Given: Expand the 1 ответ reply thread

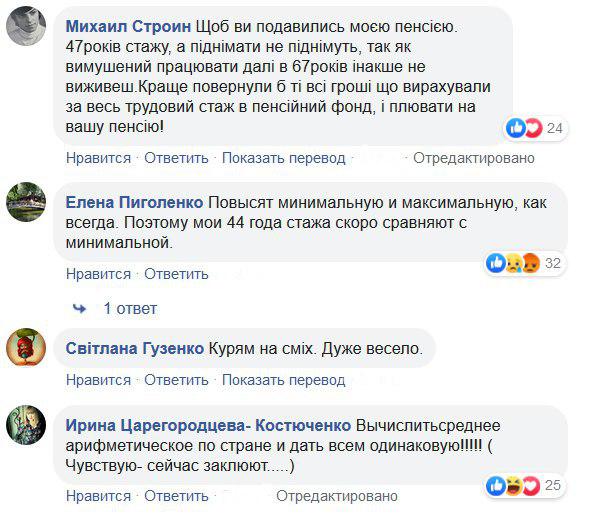Looking at the screenshot, I should tap(130, 308).
